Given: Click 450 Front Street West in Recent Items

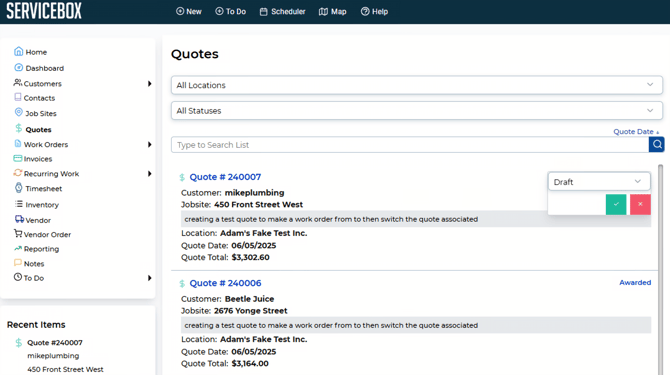Looking at the screenshot, I should click(x=65, y=369).
